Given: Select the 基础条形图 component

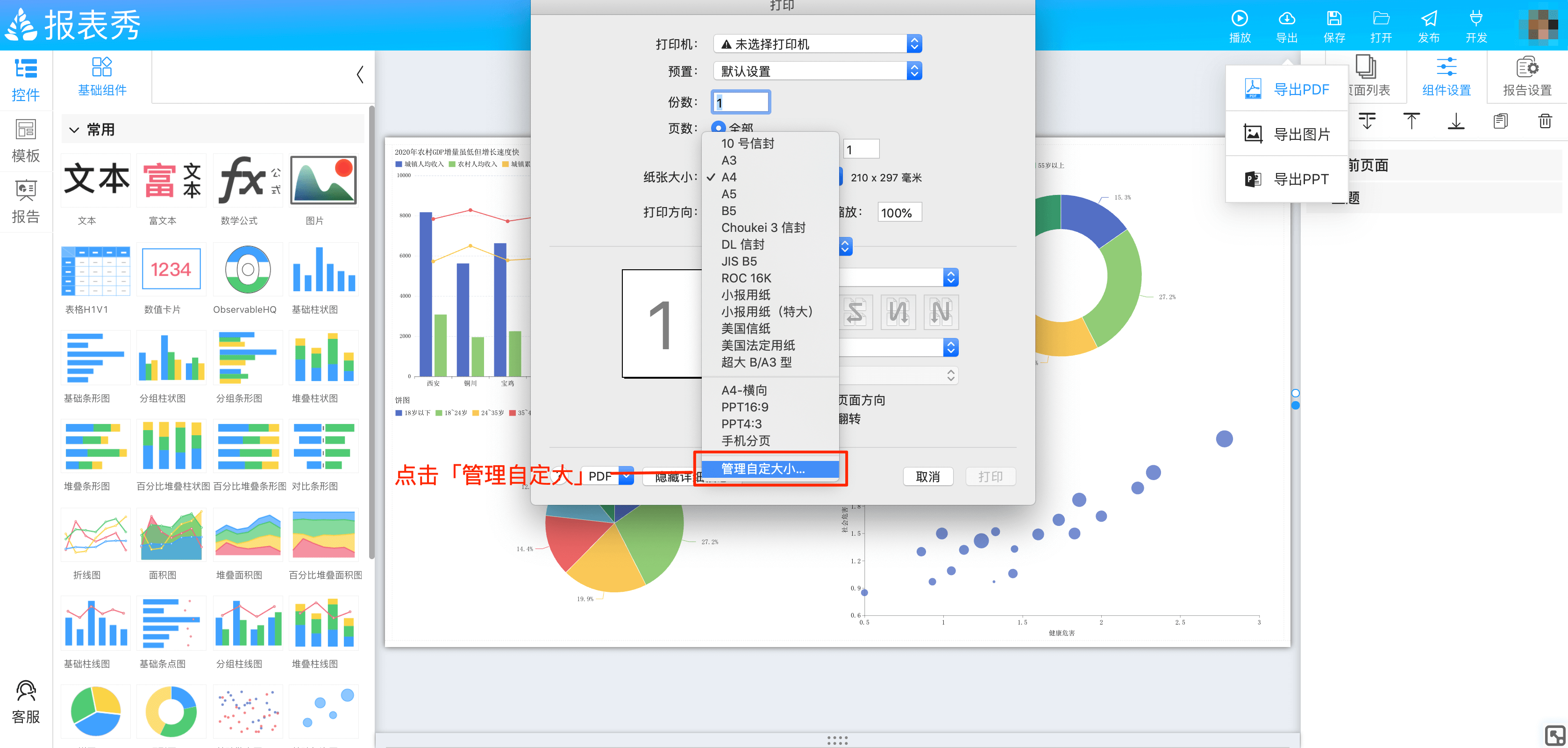Looking at the screenshot, I should 96,358.
